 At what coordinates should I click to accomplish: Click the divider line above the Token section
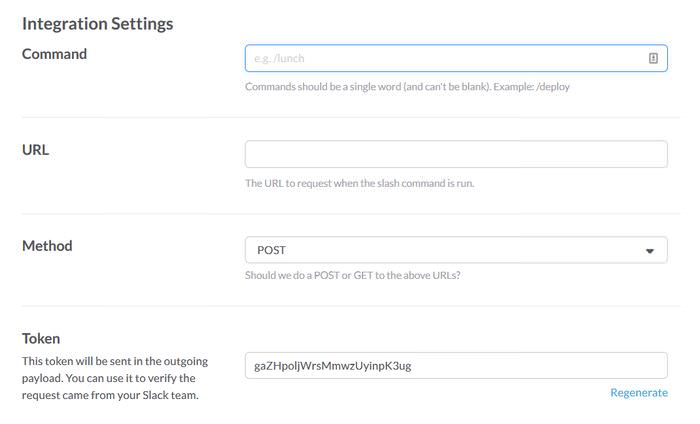click(x=350, y=306)
